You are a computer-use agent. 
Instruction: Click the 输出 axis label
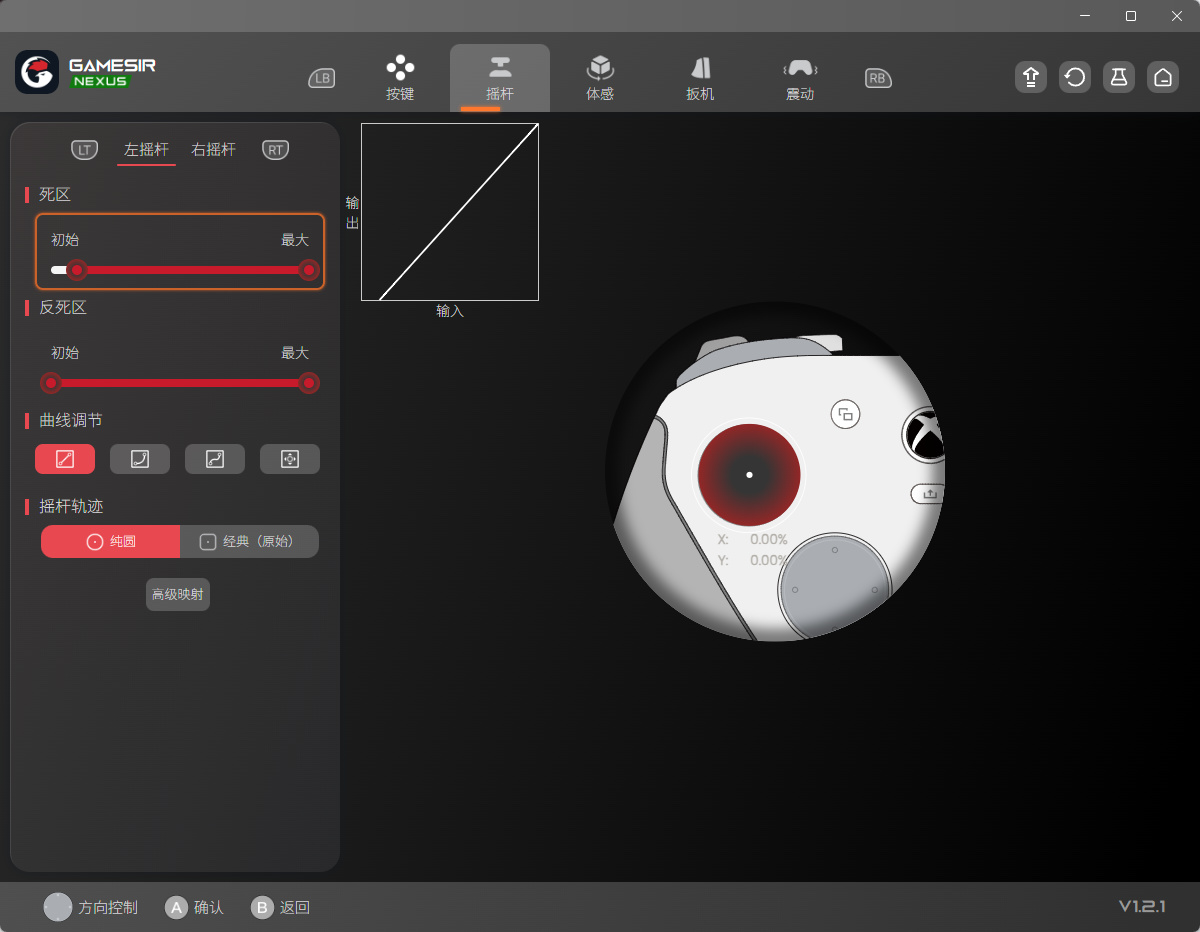(x=352, y=212)
